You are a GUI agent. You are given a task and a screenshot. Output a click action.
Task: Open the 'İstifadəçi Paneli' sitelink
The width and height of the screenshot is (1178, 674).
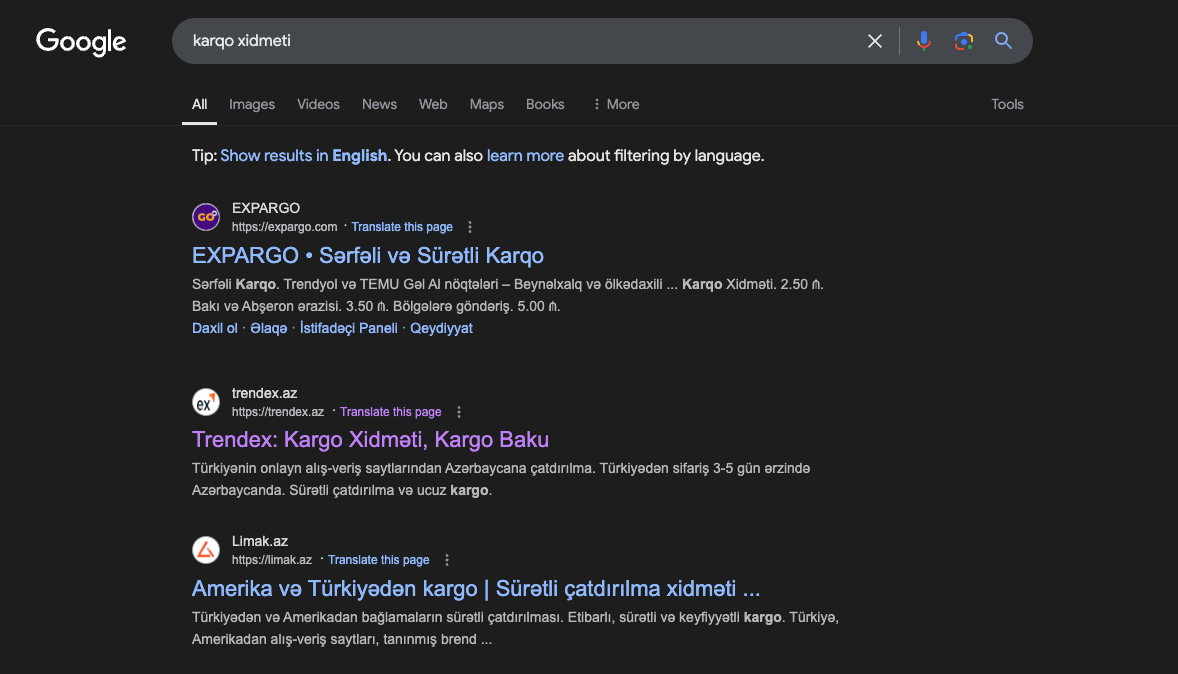coord(349,328)
